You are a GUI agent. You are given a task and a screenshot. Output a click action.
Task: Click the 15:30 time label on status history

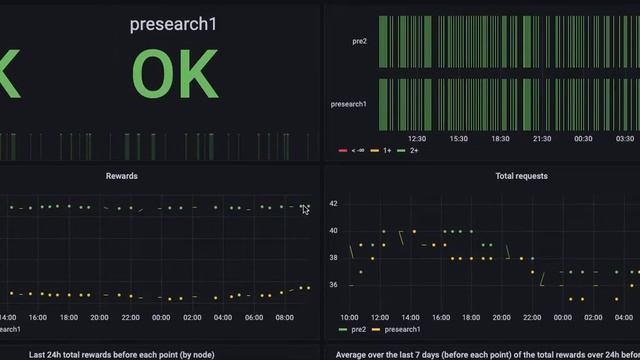click(458, 139)
